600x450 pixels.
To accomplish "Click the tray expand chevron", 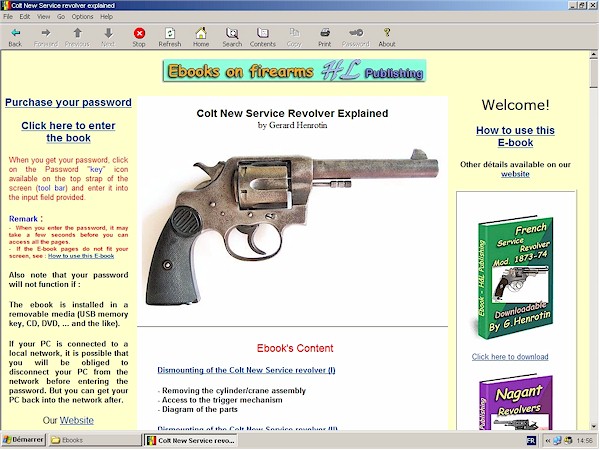I will [x=548, y=440].
